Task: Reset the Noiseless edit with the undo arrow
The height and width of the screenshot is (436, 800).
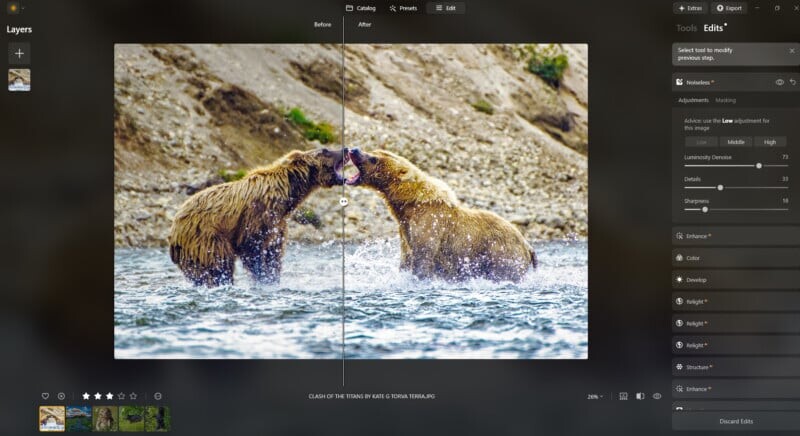Action: pyautogui.click(x=793, y=82)
